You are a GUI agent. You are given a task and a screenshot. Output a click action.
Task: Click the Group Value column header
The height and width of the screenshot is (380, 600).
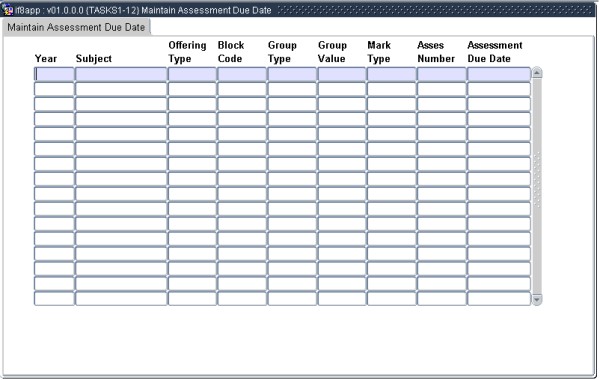click(332, 52)
